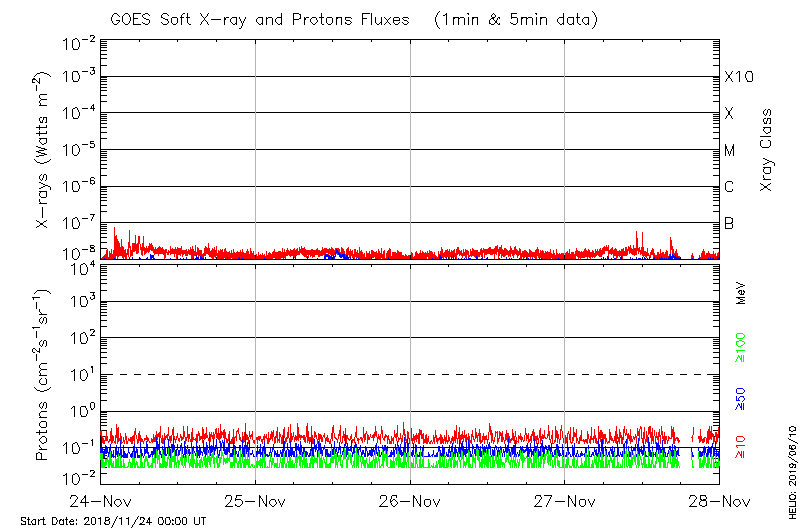Select the 26-Nov x-axis tick label
This screenshot has height=530, width=800.
[x=410, y=500]
